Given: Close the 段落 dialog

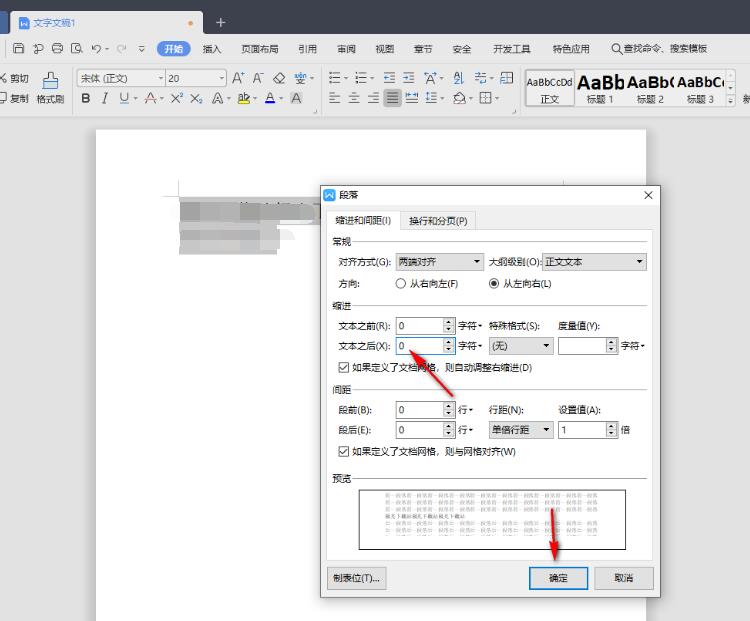Looking at the screenshot, I should tap(648, 195).
